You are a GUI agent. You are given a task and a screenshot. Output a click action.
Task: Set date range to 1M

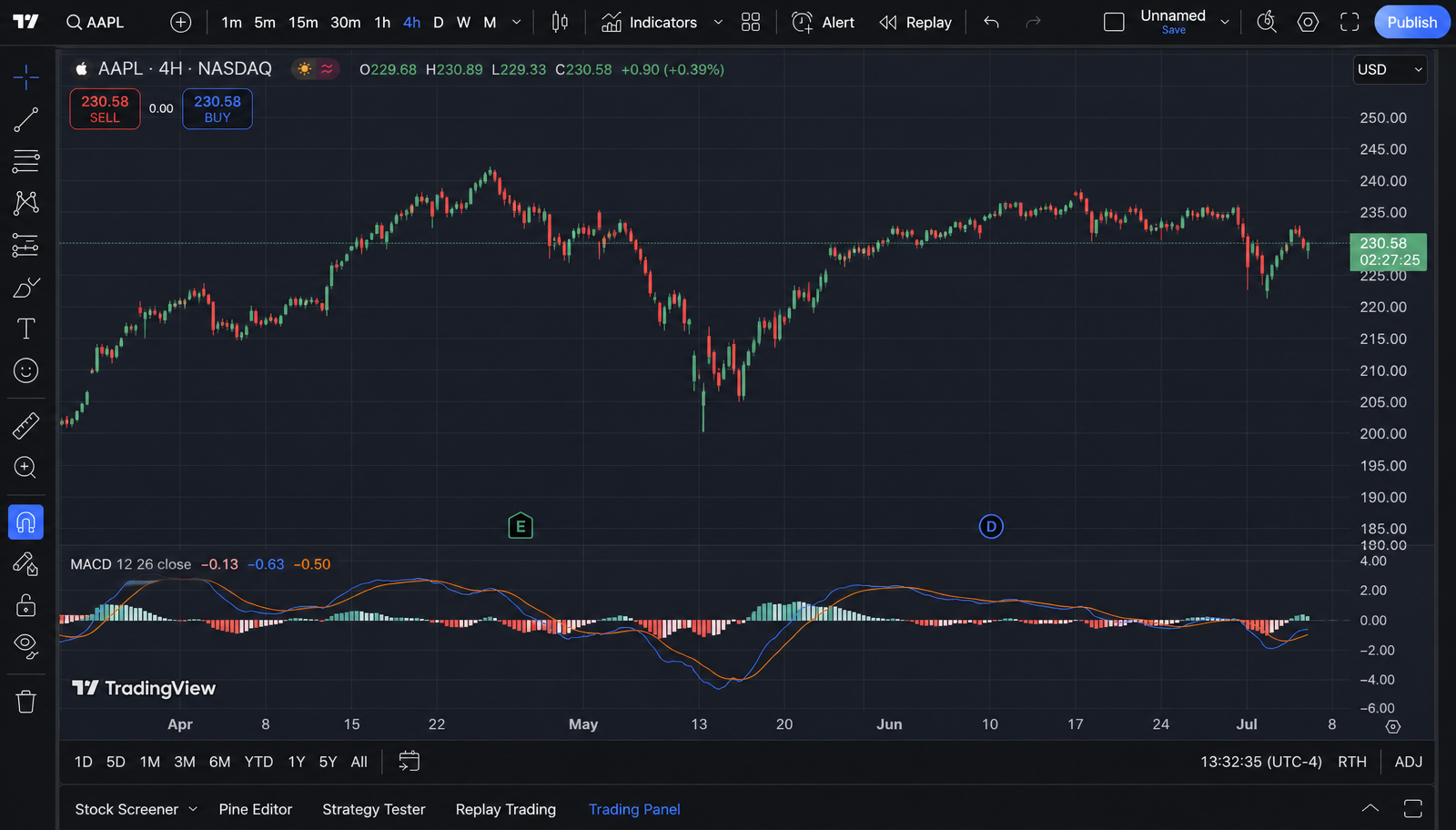[x=150, y=762]
